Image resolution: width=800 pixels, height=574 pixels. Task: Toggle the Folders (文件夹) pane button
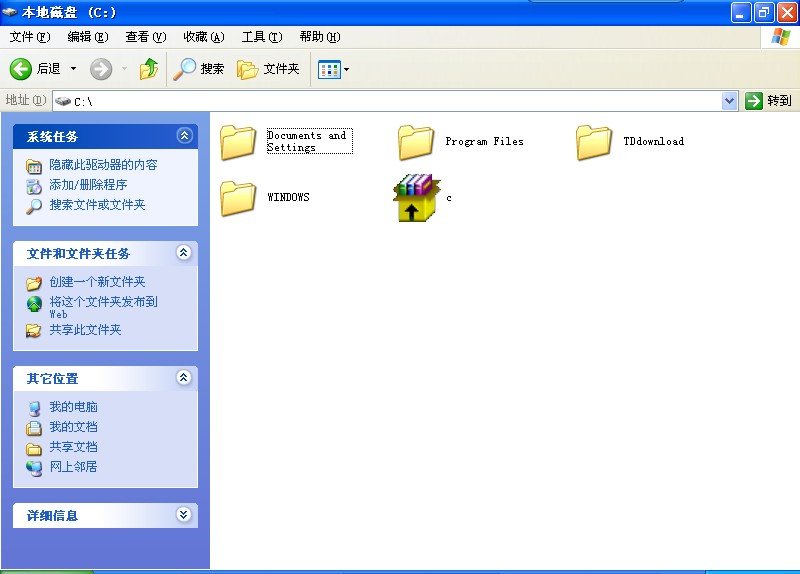pyautogui.click(x=268, y=69)
